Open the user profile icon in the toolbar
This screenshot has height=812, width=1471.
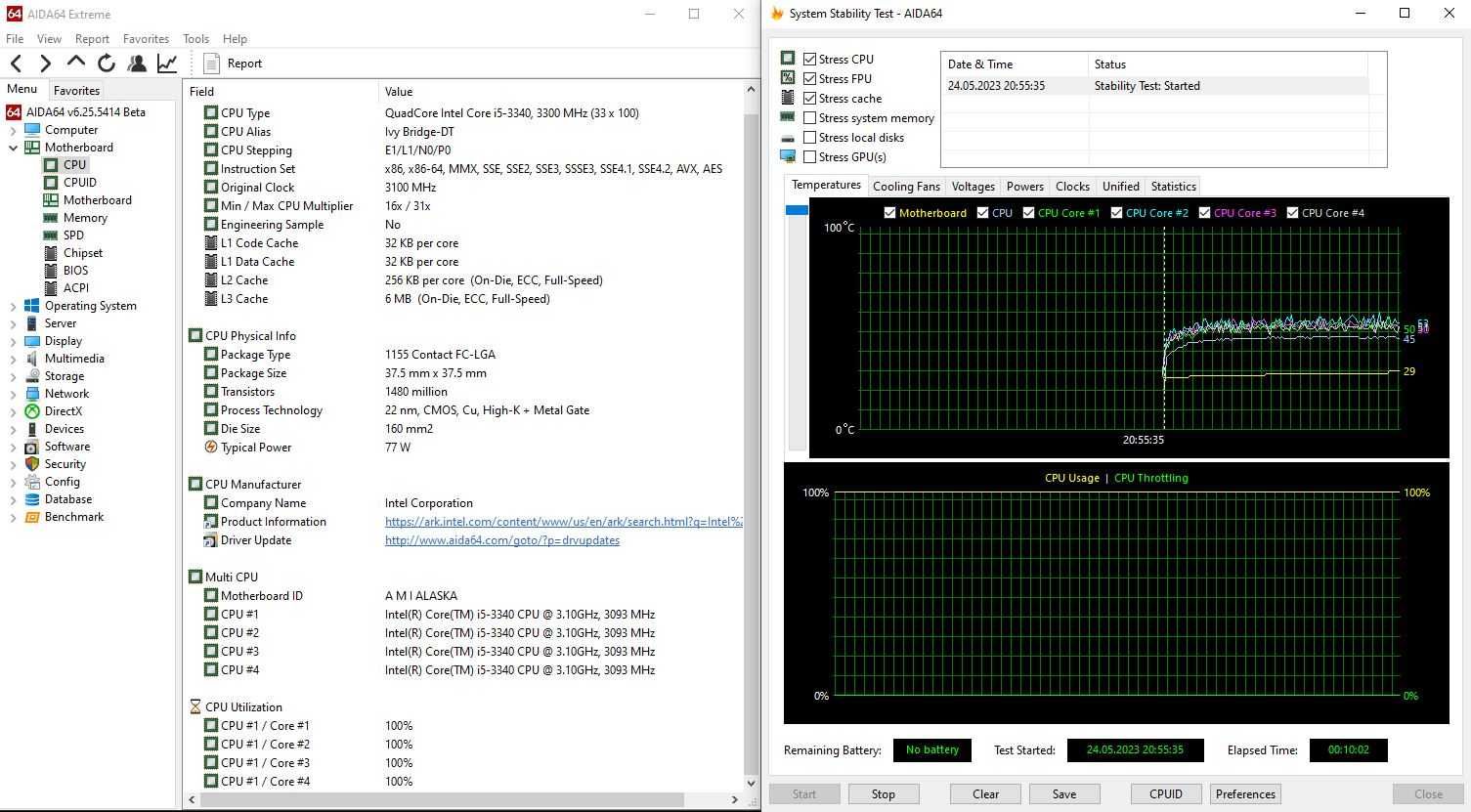(137, 64)
